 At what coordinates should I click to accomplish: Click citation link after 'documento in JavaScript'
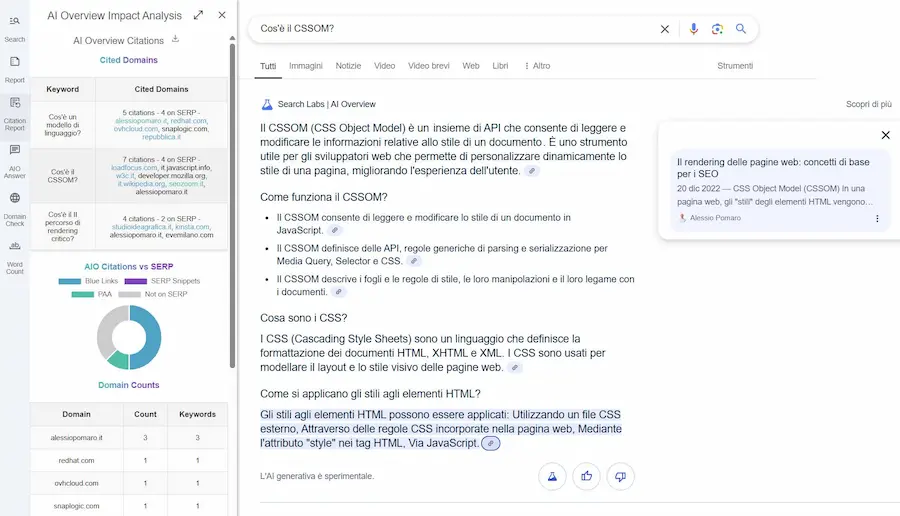(335, 230)
